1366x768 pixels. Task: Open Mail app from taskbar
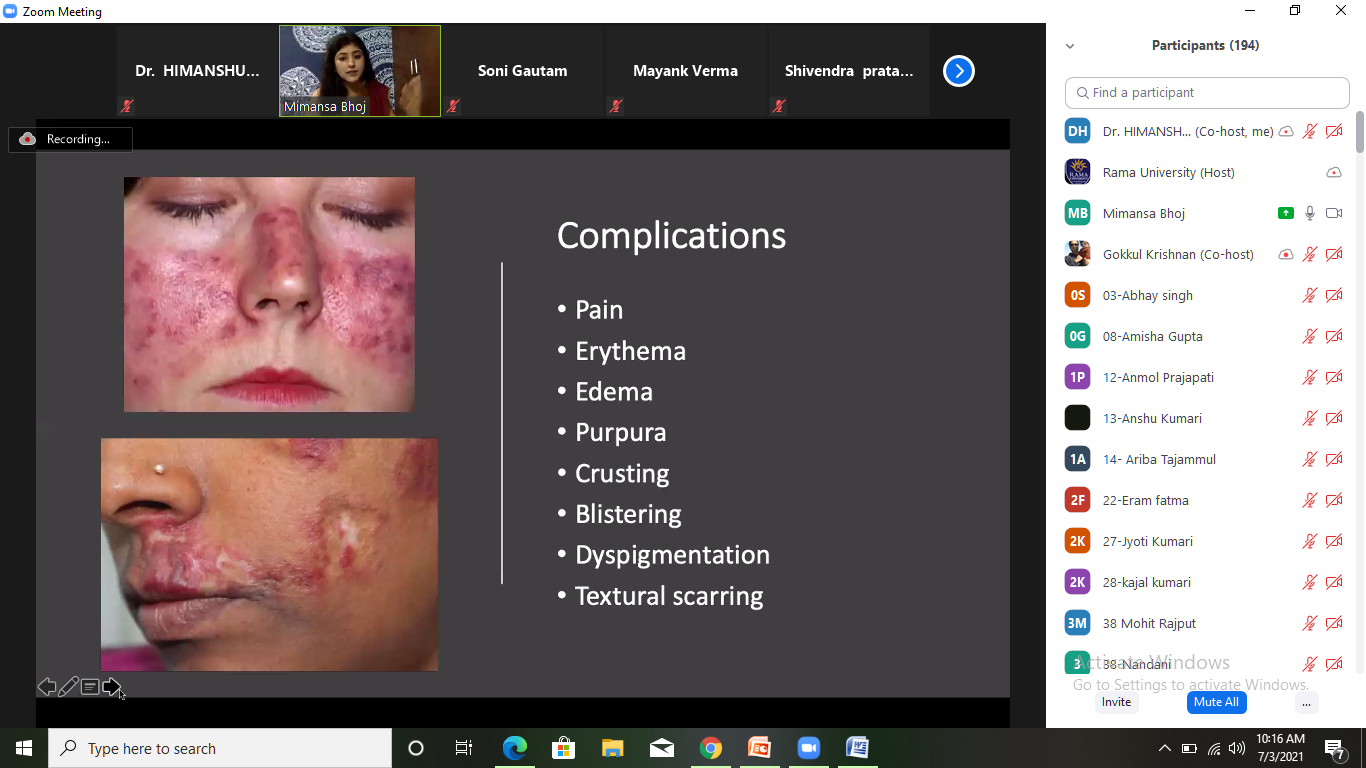click(661, 748)
